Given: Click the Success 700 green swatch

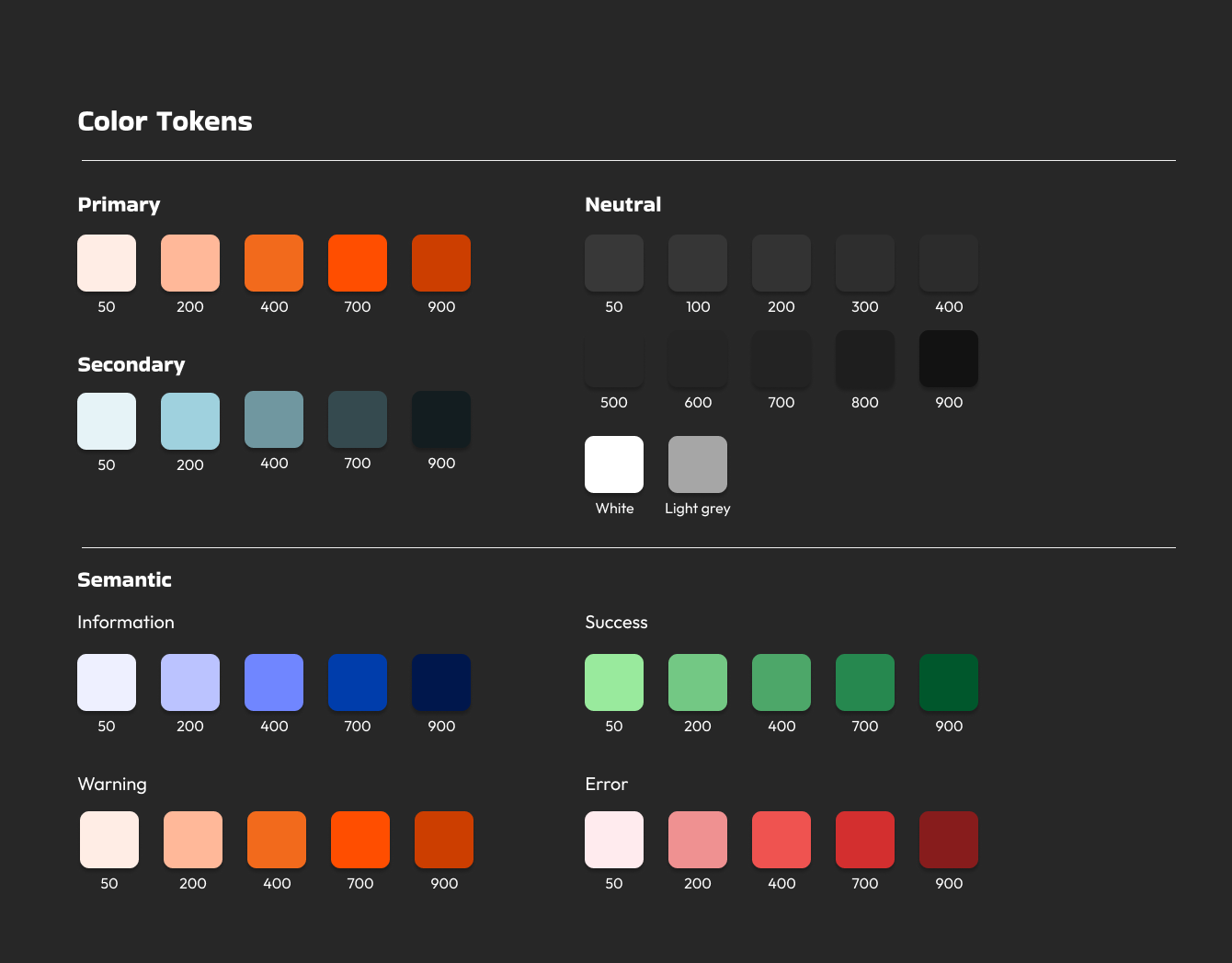Looking at the screenshot, I should [865, 682].
